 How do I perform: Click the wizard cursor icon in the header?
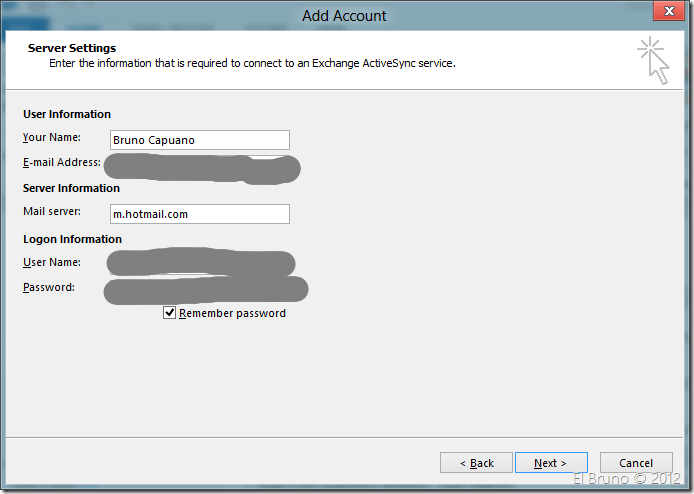[x=653, y=59]
